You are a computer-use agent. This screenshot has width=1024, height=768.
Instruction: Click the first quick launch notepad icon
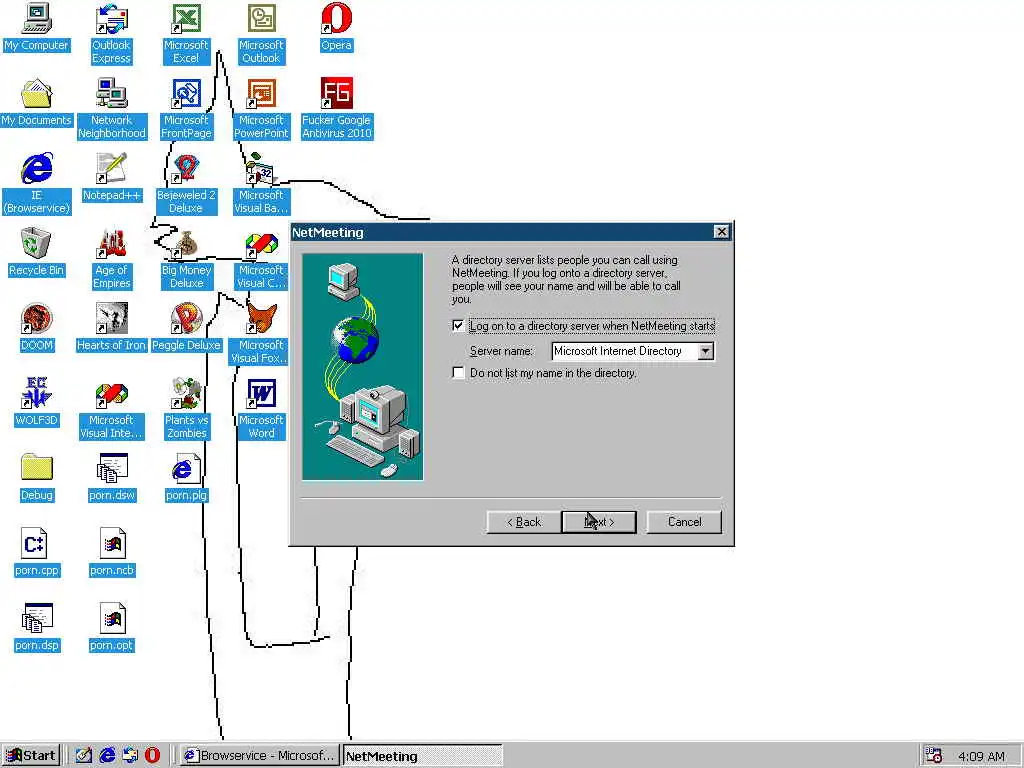(x=84, y=756)
